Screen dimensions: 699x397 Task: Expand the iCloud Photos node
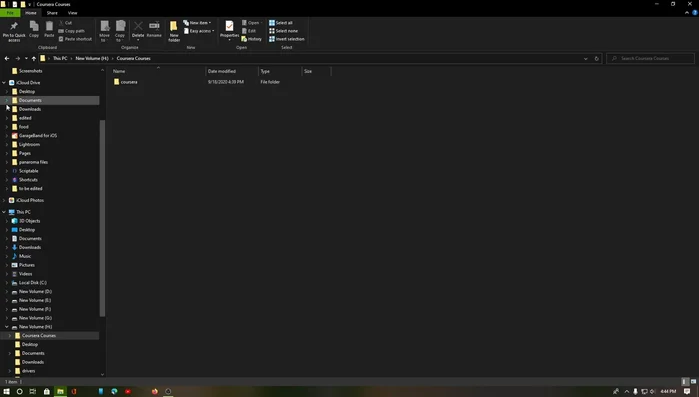point(4,201)
